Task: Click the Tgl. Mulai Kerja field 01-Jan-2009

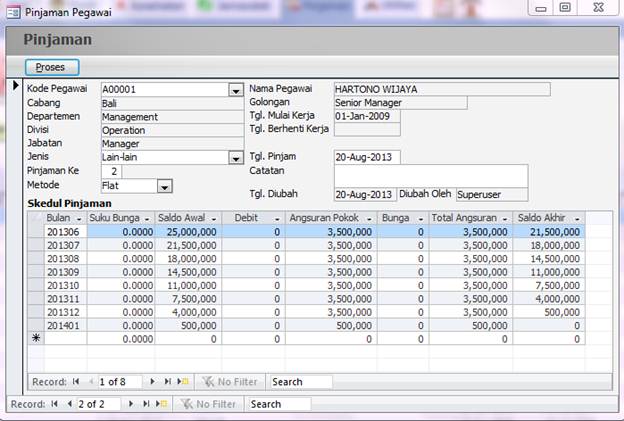Action: pyautogui.click(x=367, y=116)
